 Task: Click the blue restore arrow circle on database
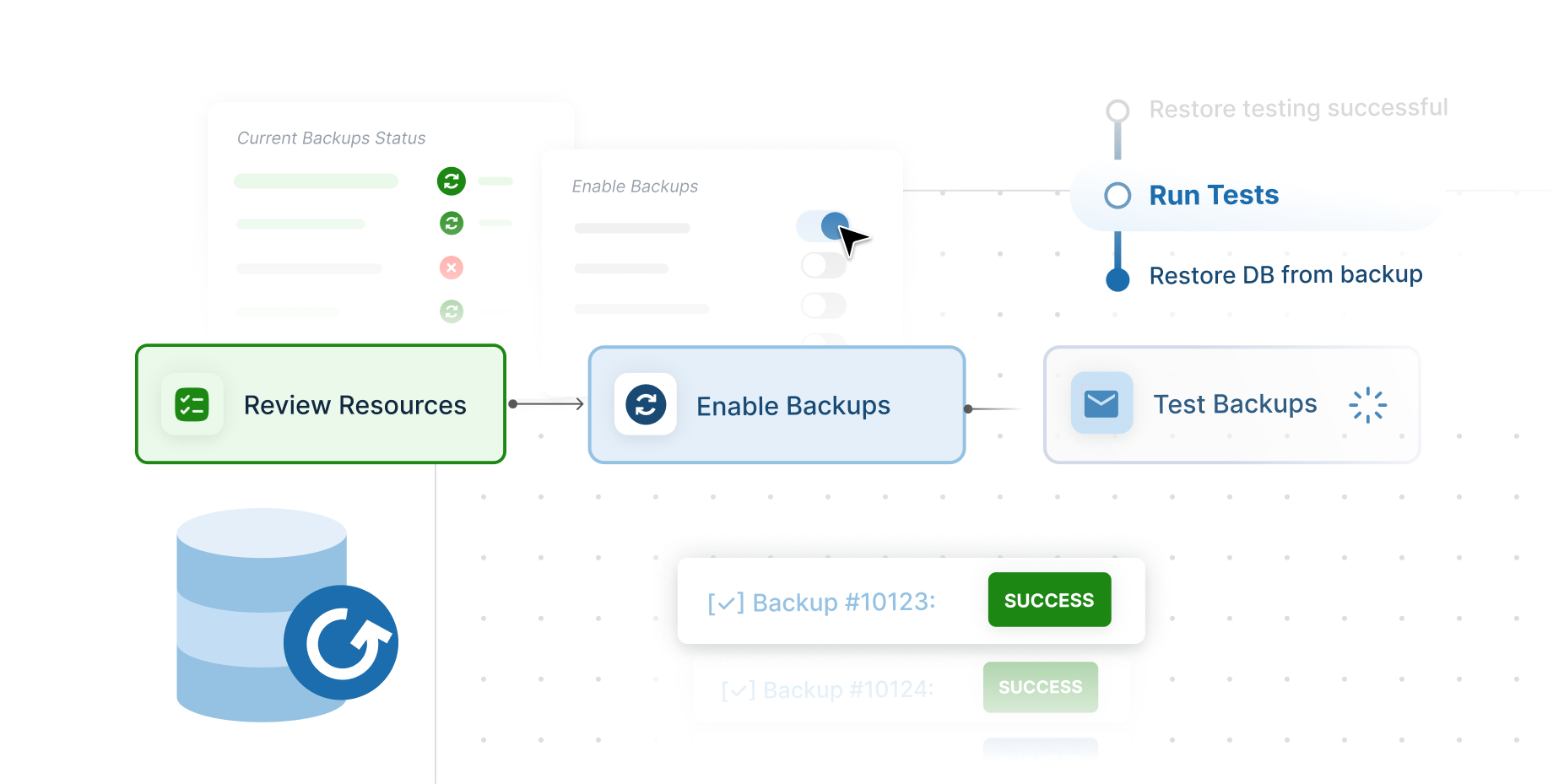pos(341,642)
